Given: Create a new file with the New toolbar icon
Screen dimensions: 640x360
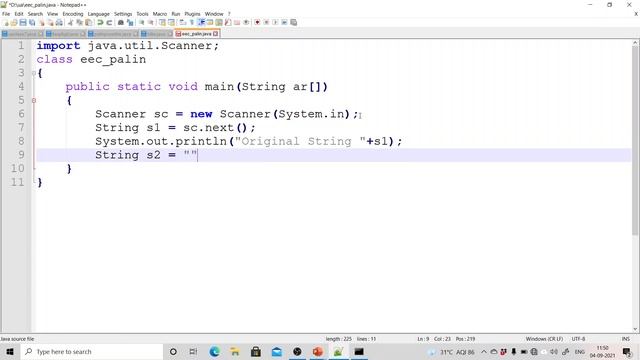Looking at the screenshot, I should (x=5, y=22).
